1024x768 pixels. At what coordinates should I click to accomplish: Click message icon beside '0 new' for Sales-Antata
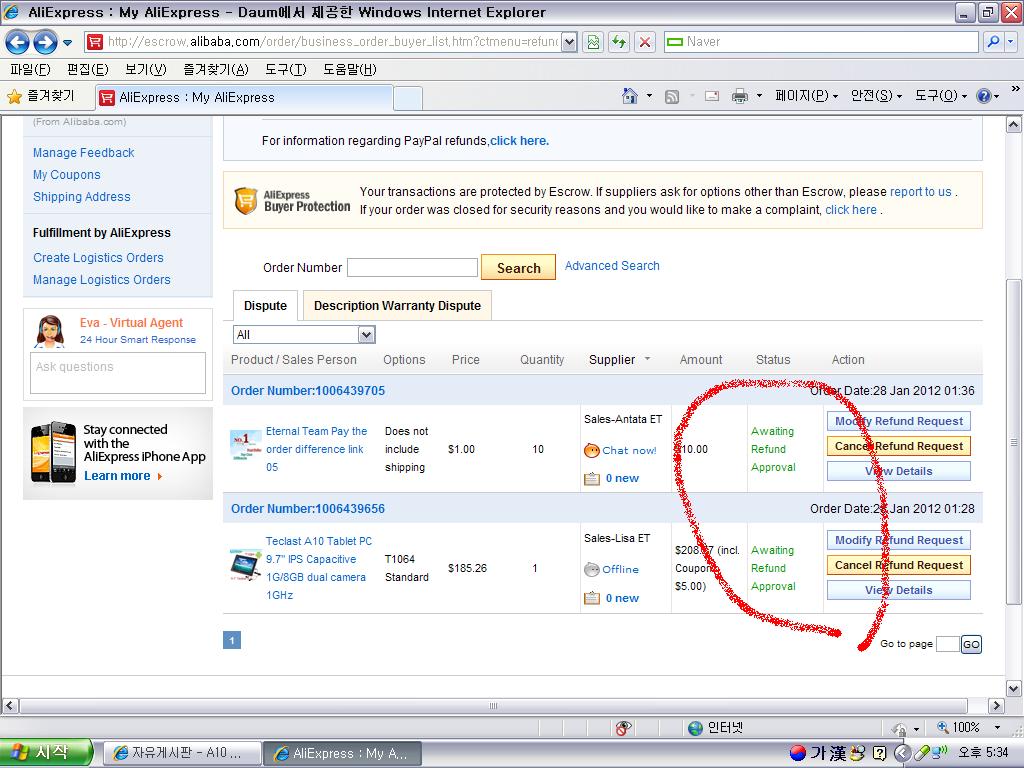click(x=592, y=479)
